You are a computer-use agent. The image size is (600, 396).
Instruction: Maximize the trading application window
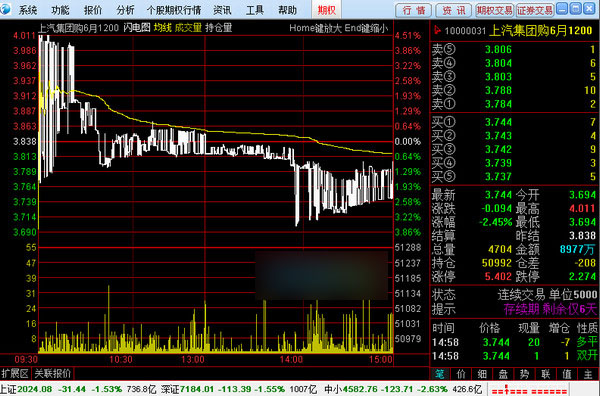576,8
